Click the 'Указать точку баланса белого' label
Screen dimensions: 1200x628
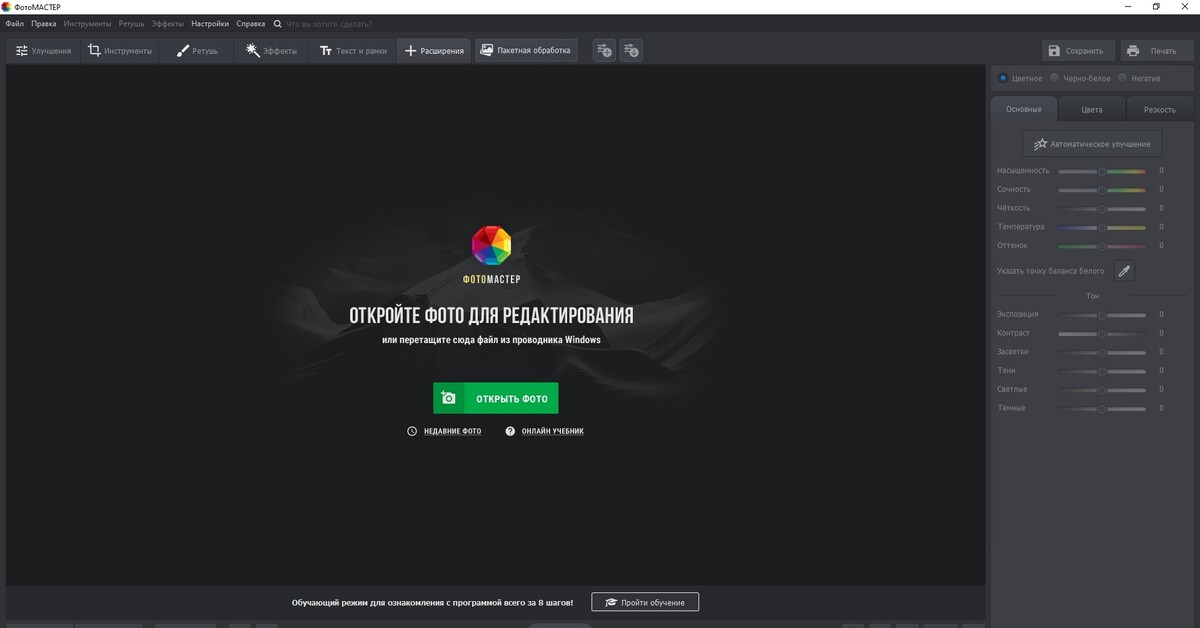(x=1051, y=271)
